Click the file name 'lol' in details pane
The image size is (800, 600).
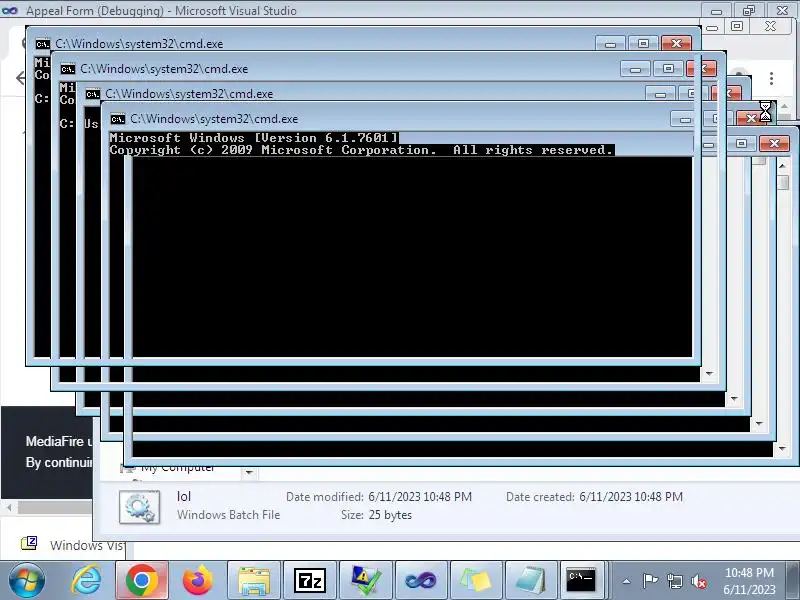pos(184,496)
